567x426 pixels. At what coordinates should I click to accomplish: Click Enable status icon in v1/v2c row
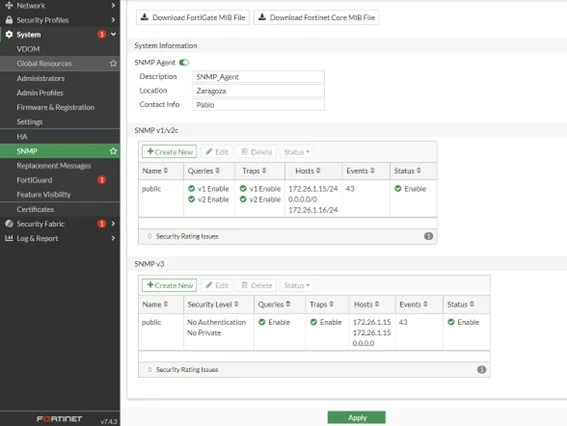click(x=398, y=188)
